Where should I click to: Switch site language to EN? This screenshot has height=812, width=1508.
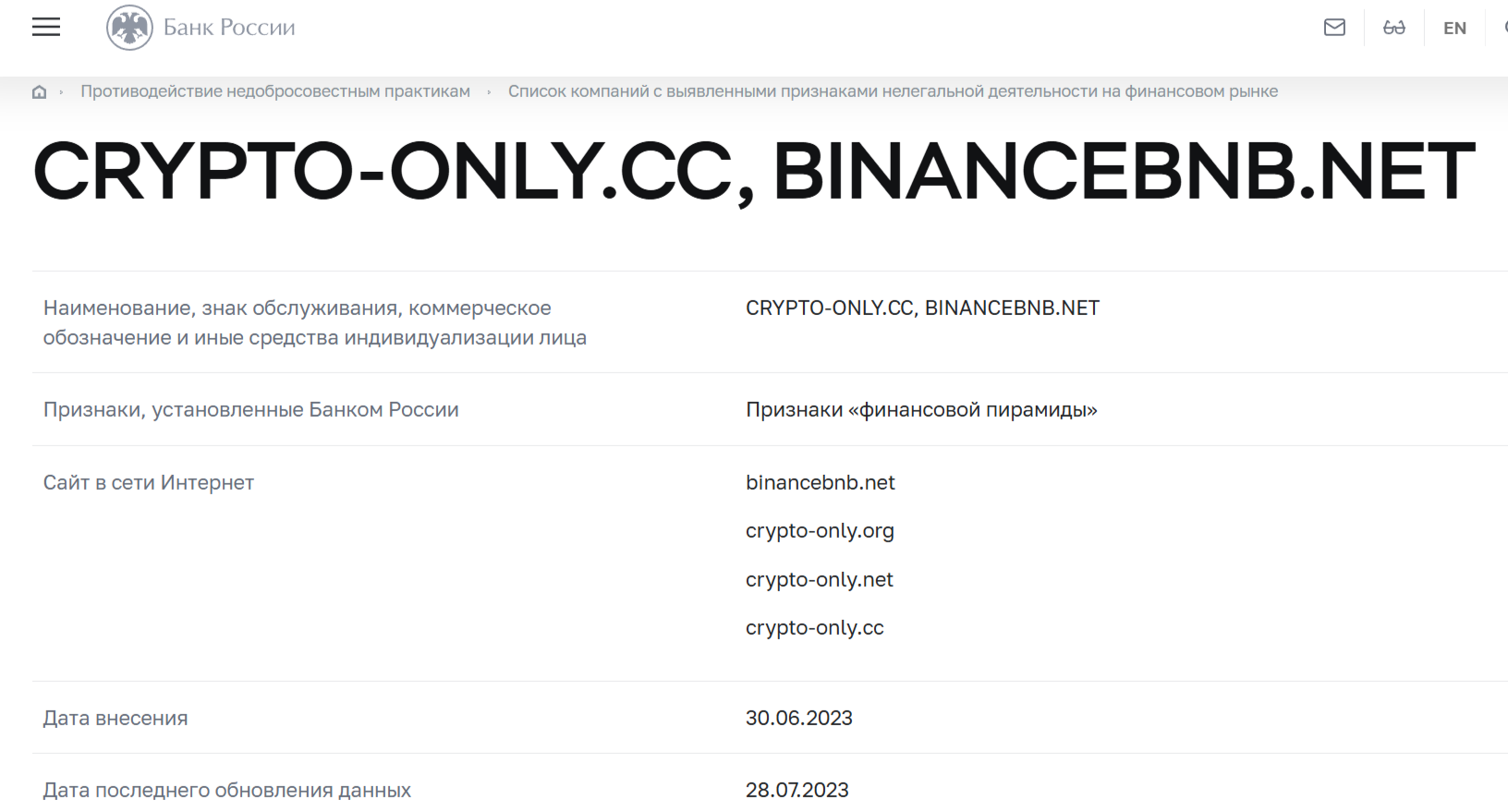[1454, 29]
